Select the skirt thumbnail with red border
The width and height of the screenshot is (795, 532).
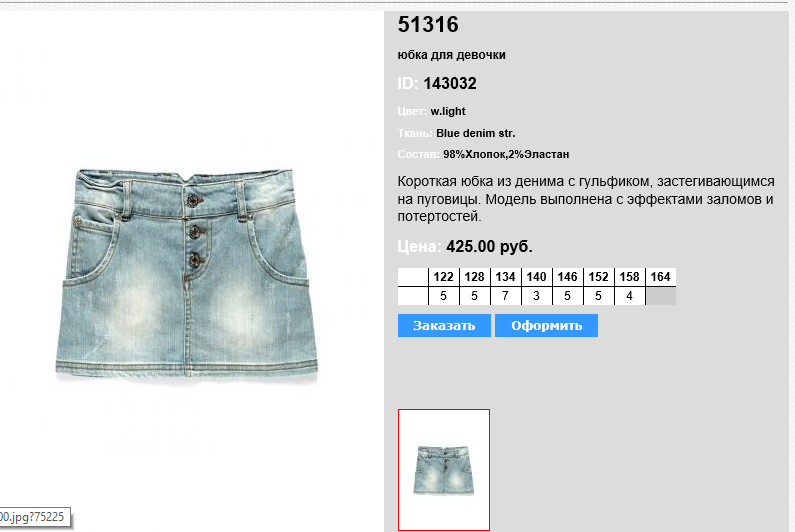point(444,470)
